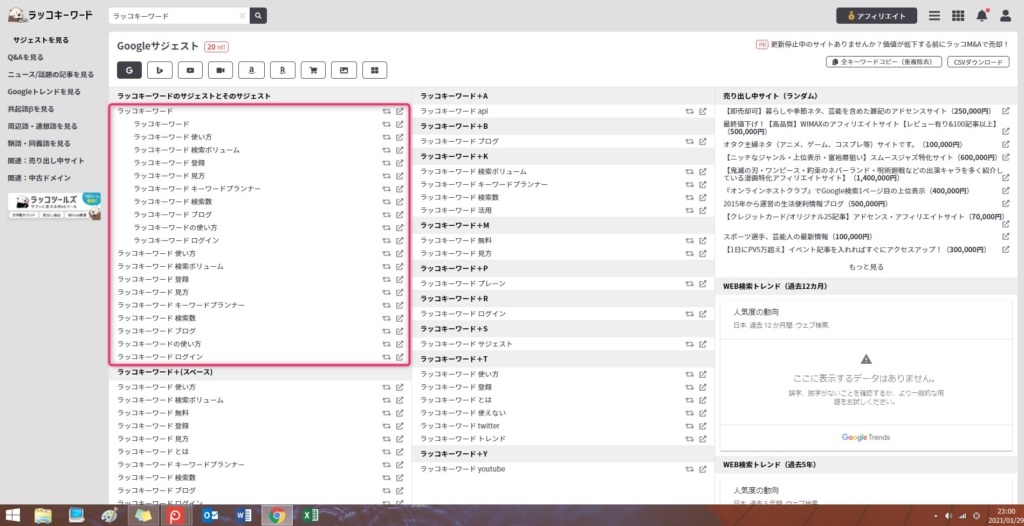Re-search icon for ラッコキーワード 使えない row
Viewport: 1024px width, 526px height.
pyautogui.click(x=690, y=413)
